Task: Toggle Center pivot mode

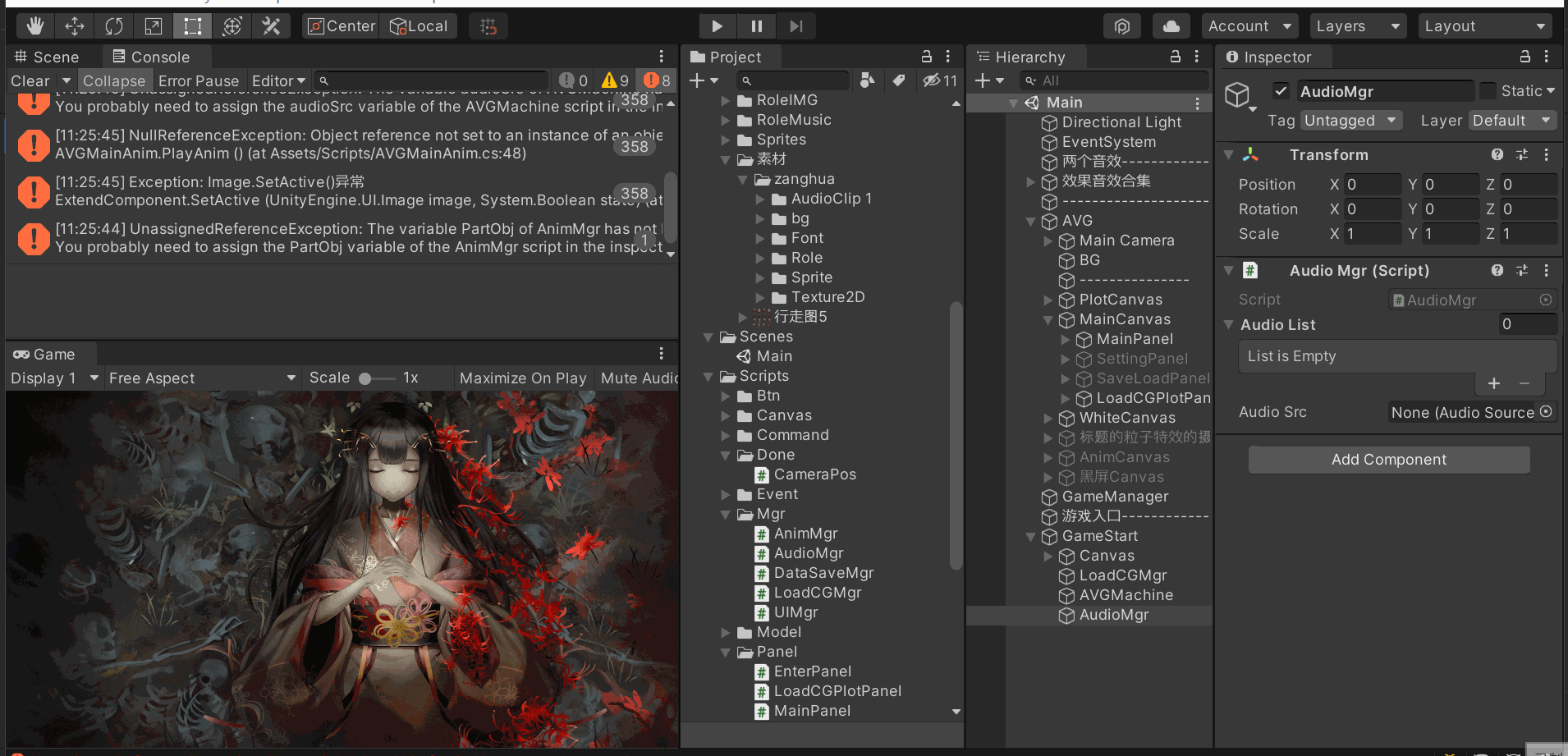Action: 341,26
